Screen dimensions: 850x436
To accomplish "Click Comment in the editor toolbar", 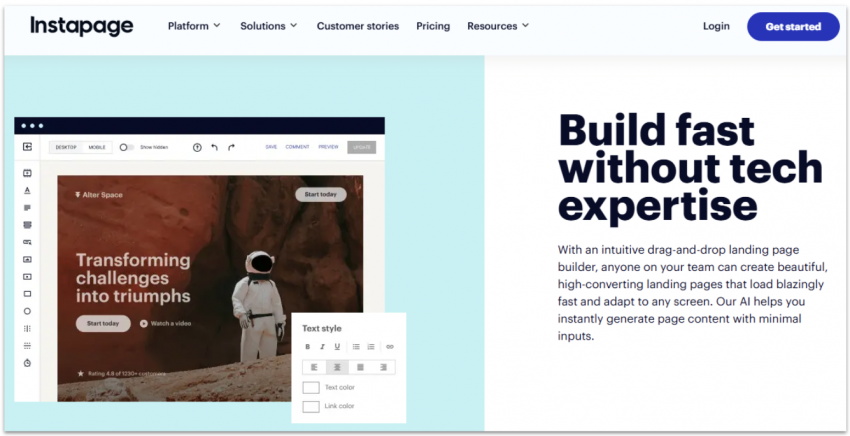I will coord(297,147).
